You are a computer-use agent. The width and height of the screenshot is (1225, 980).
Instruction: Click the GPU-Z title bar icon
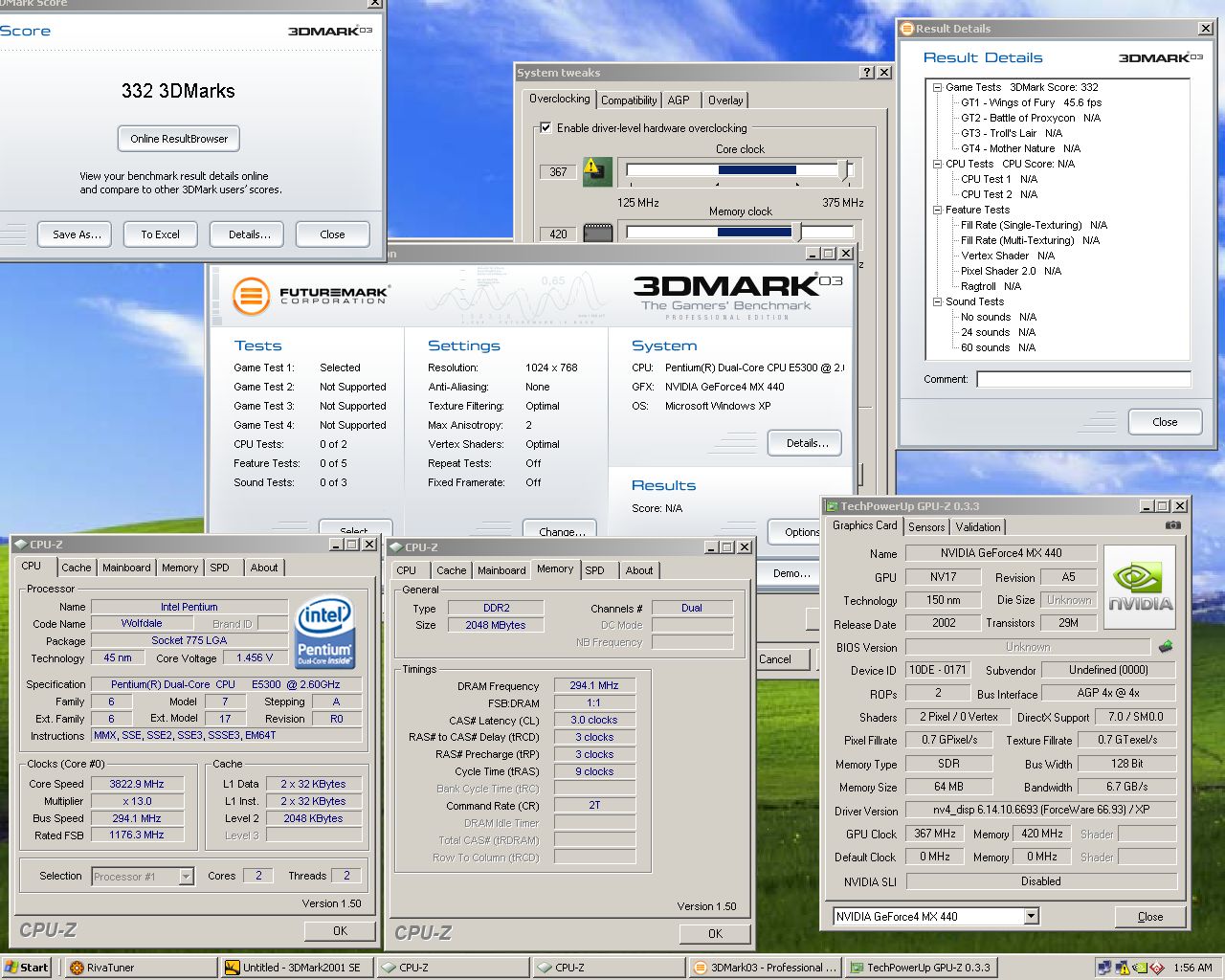click(832, 506)
